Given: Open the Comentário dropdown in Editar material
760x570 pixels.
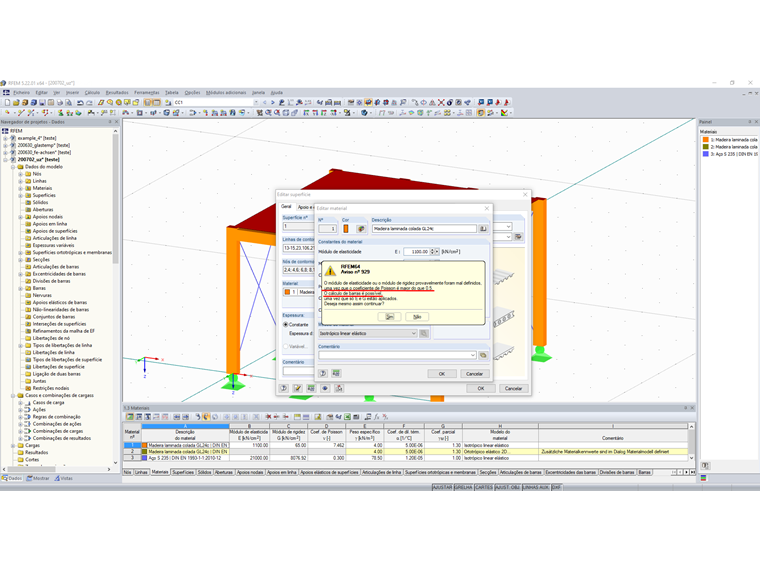Looking at the screenshot, I should [473, 355].
